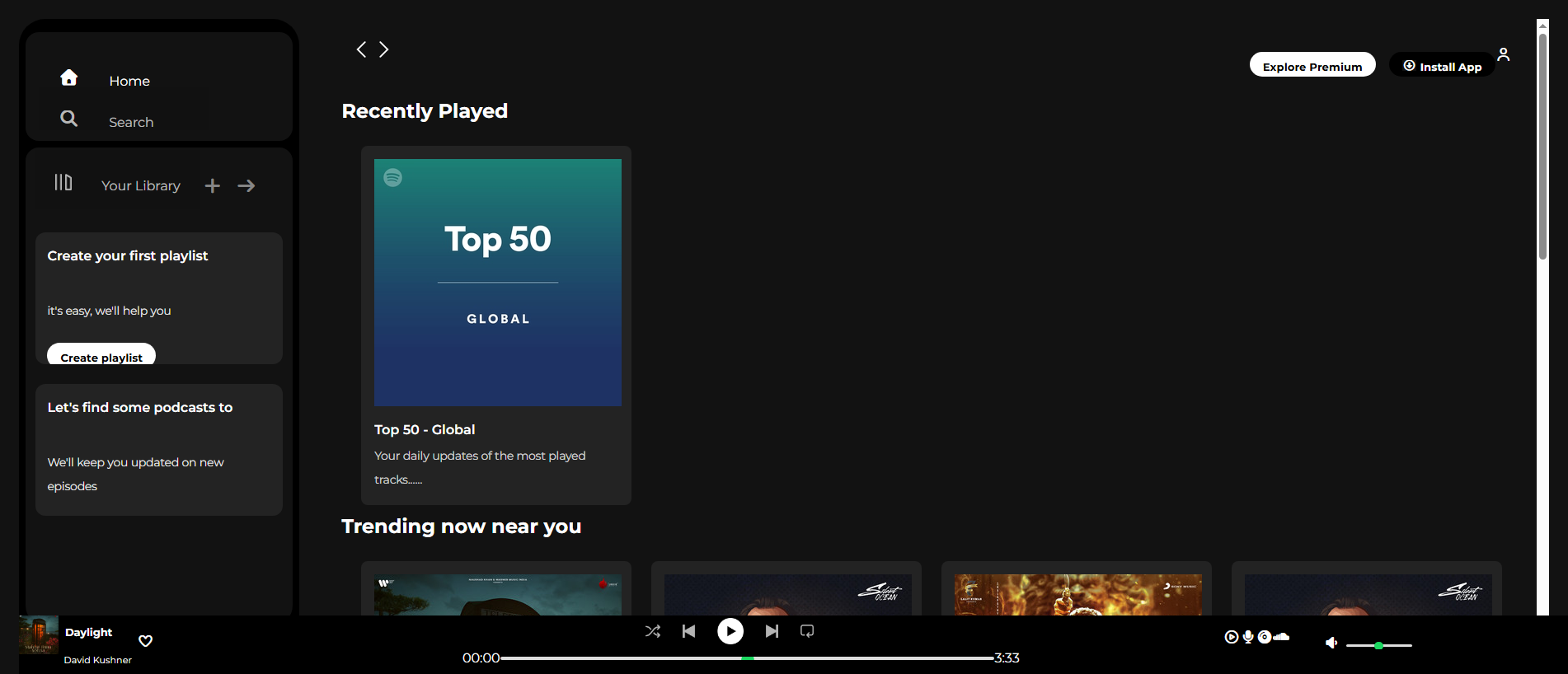The image size is (1568, 674).
Task: Skip to the previous track
Action: click(689, 631)
